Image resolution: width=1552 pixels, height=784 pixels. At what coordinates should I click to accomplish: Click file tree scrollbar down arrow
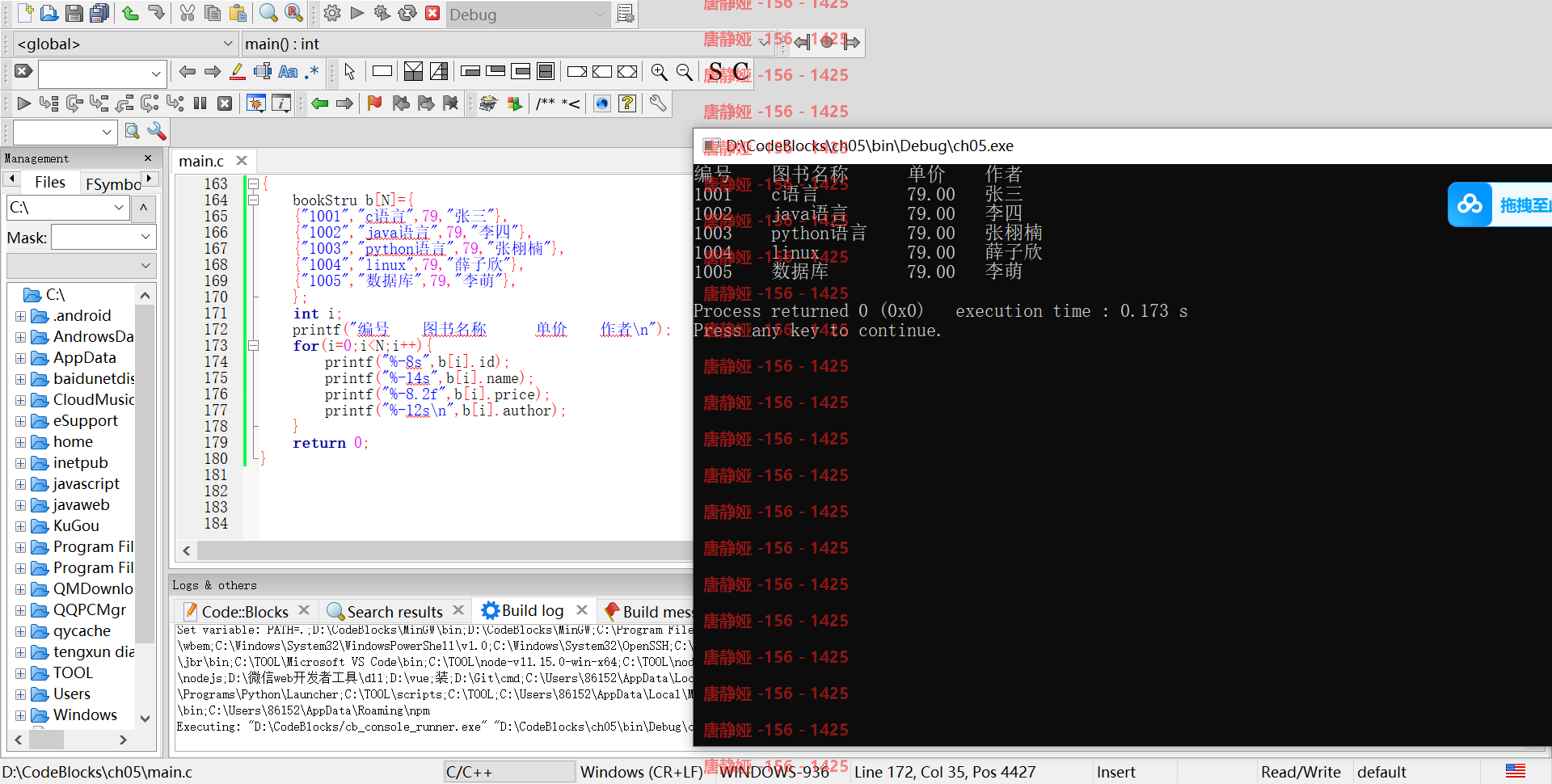[145, 718]
